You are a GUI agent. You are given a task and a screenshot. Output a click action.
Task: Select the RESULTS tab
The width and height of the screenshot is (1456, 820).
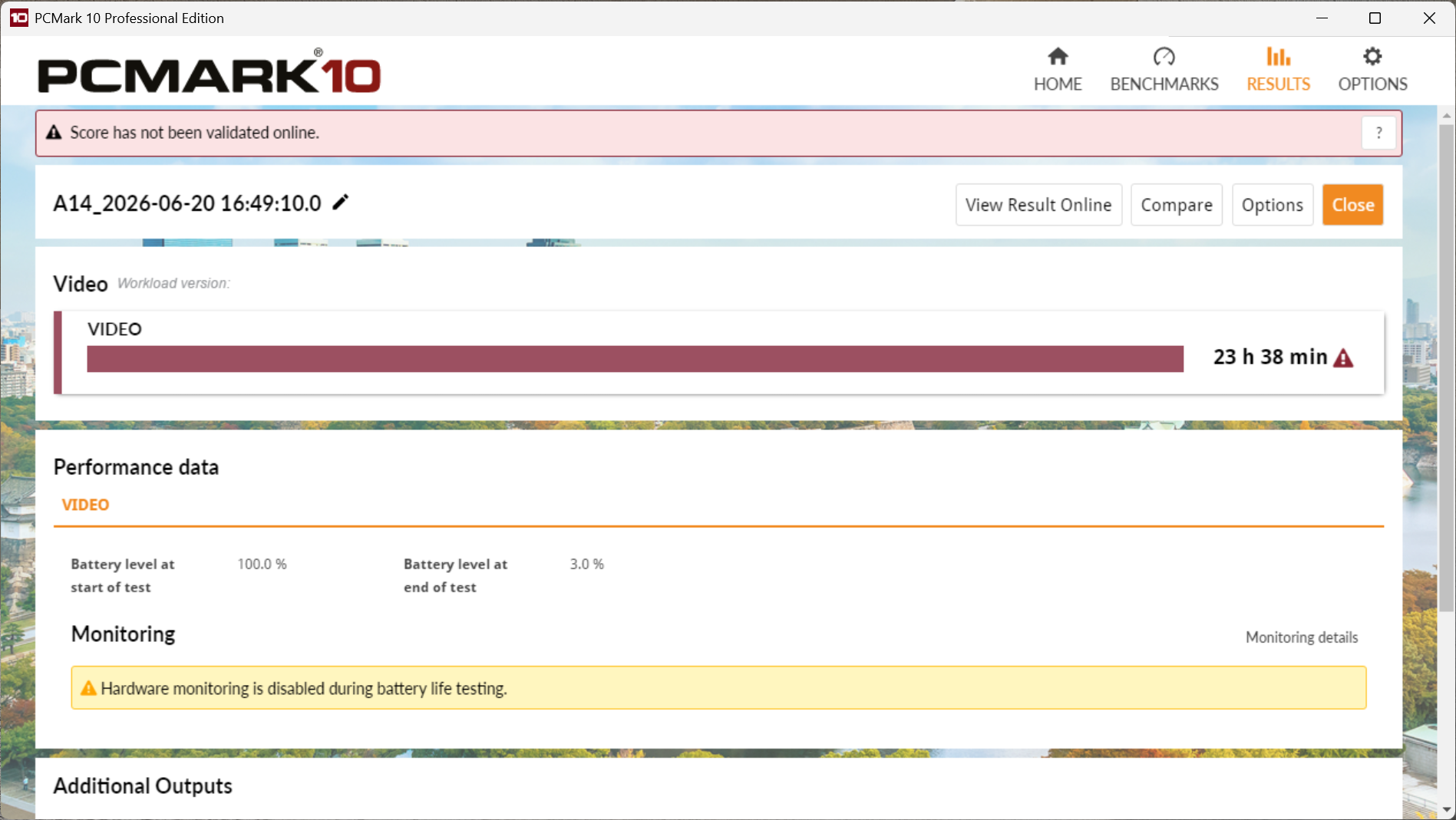[1278, 70]
